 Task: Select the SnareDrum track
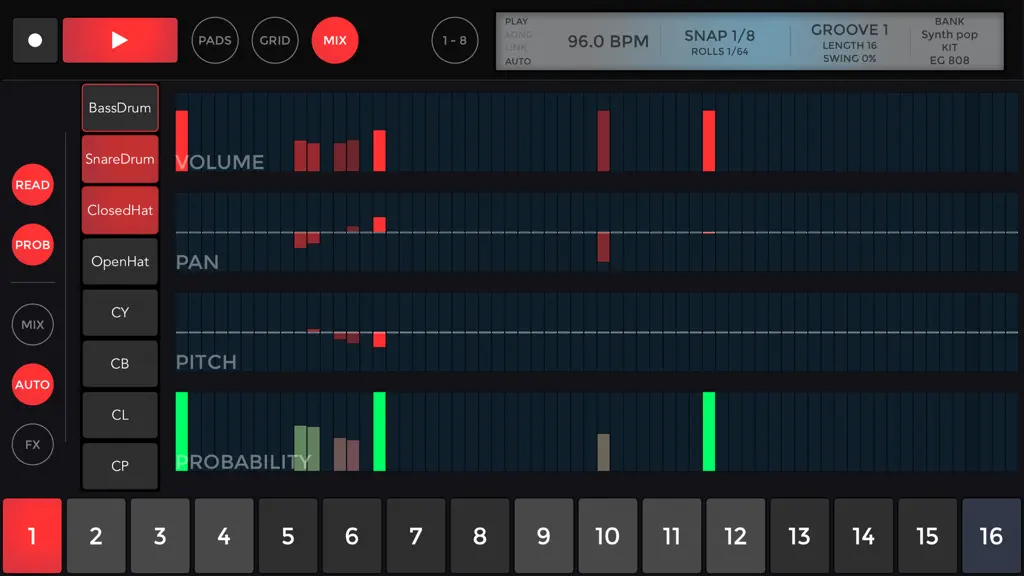pos(120,159)
